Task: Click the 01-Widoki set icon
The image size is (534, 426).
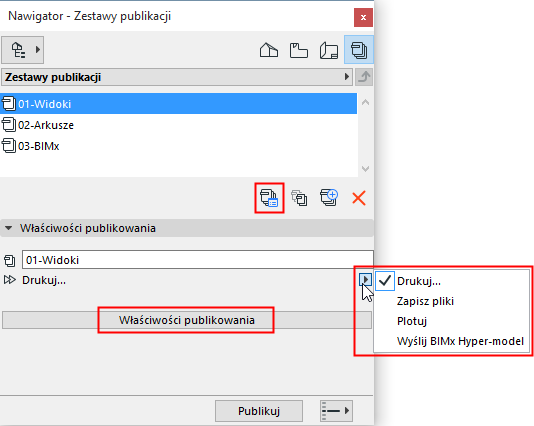Action: (9, 104)
